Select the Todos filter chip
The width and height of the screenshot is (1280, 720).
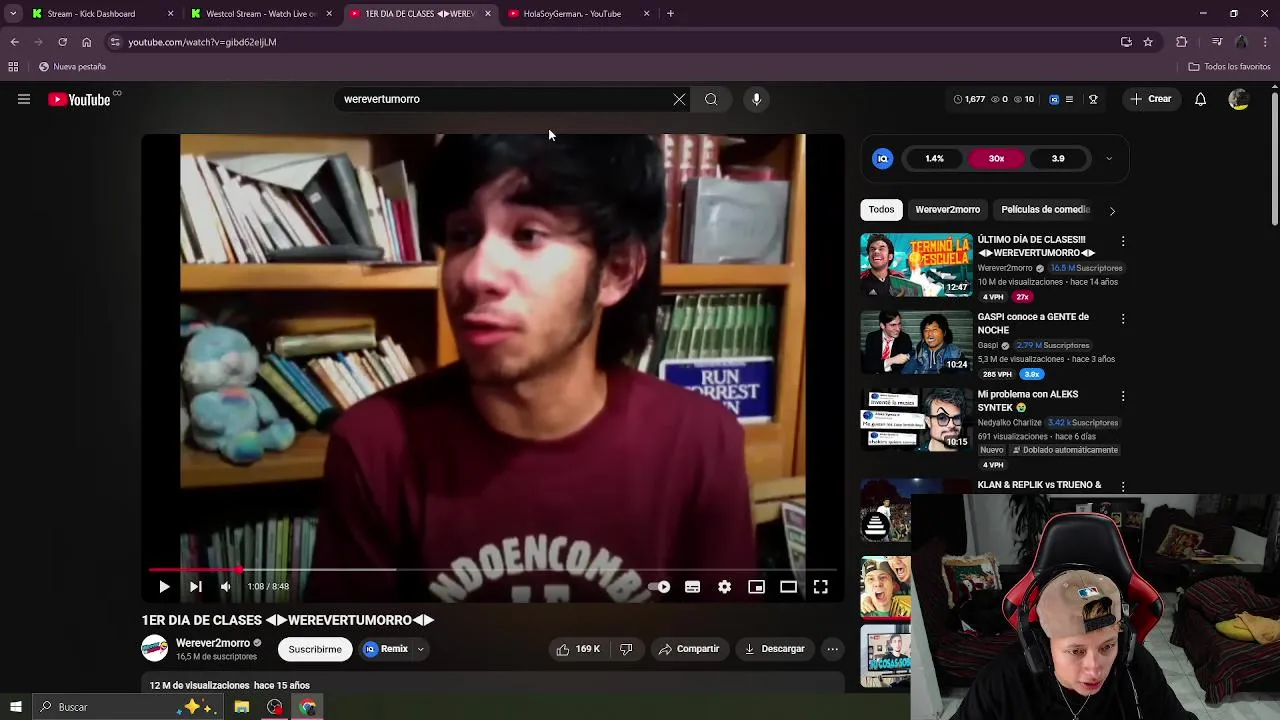(x=881, y=209)
